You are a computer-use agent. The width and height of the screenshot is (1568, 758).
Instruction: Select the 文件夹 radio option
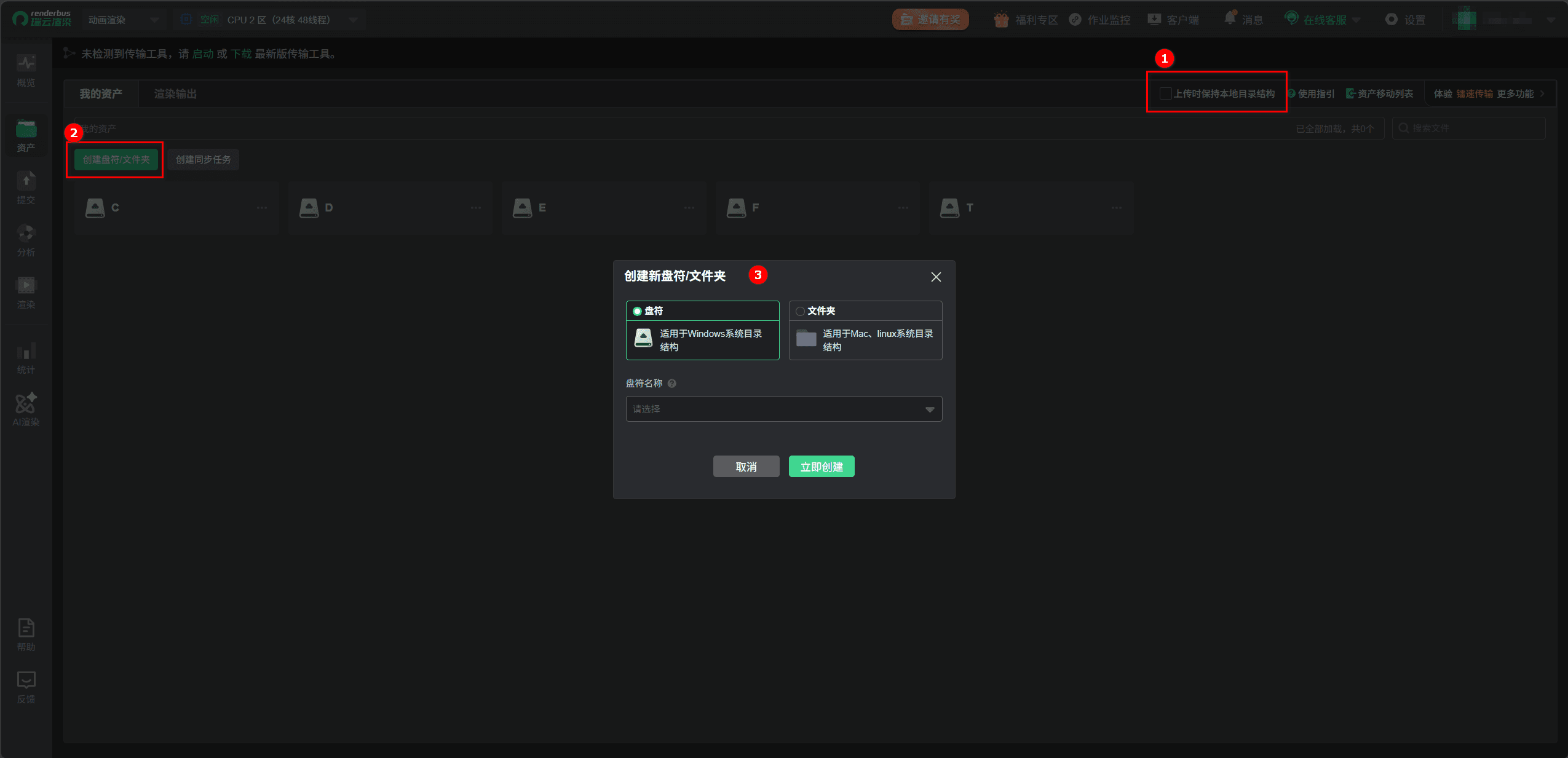(800, 311)
